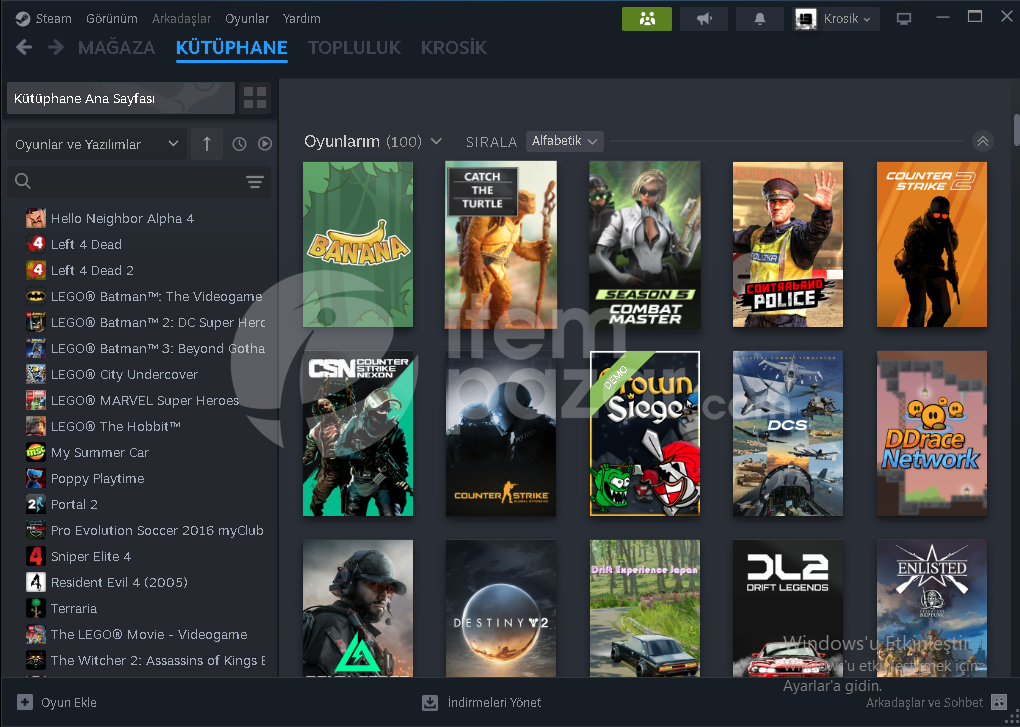Viewport: 1020px width, 727px height.
Task: Click the search magnifier icon
Action: click(23, 181)
